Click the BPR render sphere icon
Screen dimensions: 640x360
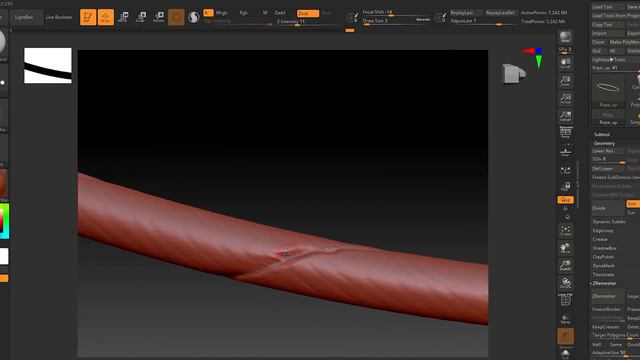(x=565, y=38)
